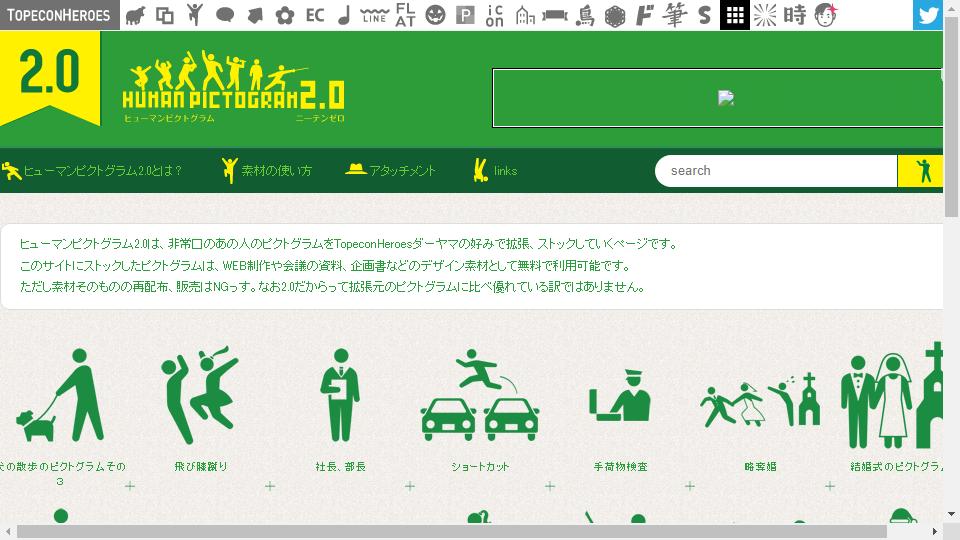Select the building houses icon
The image size is (960, 540).
click(525, 15)
